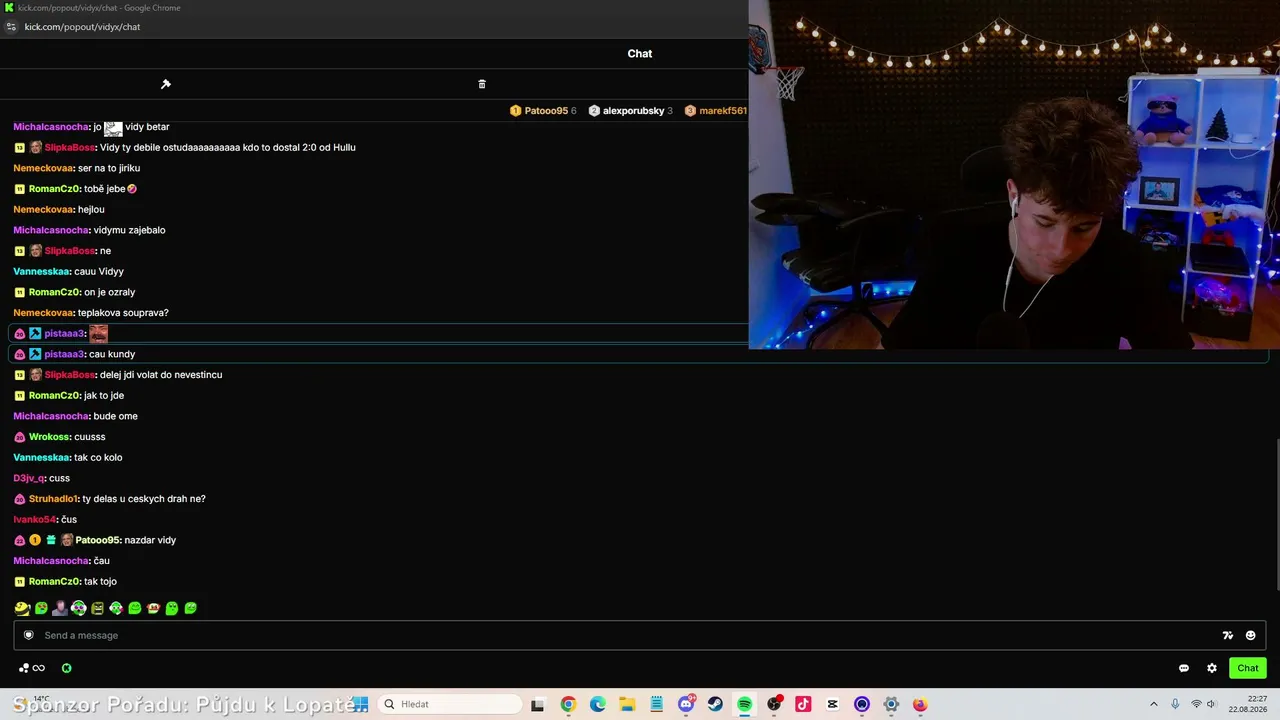Expand hidden system tray icons chevron
The image size is (1280, 720).
coord(1153,704)
